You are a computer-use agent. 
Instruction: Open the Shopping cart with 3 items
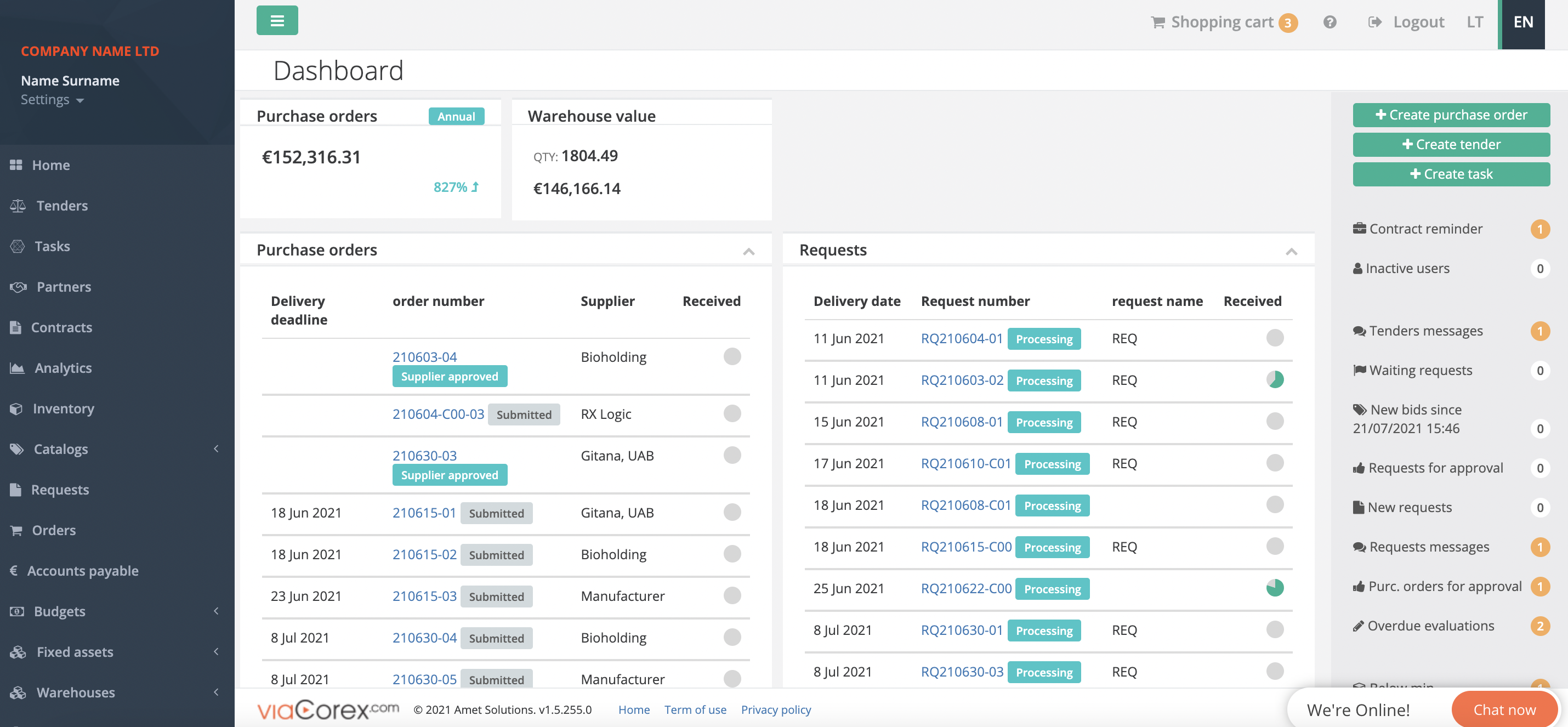(1222, 21)
